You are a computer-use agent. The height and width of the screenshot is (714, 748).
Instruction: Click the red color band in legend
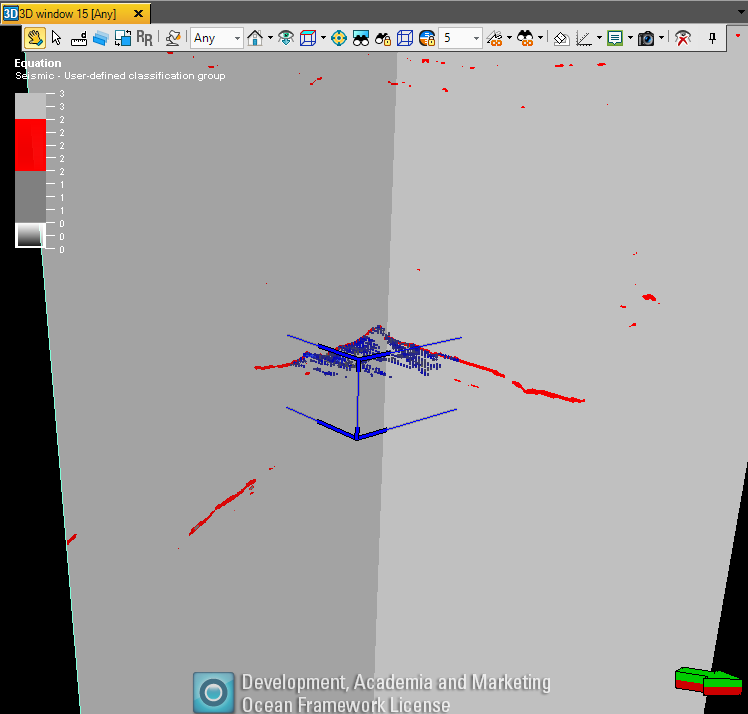(31, 145)
